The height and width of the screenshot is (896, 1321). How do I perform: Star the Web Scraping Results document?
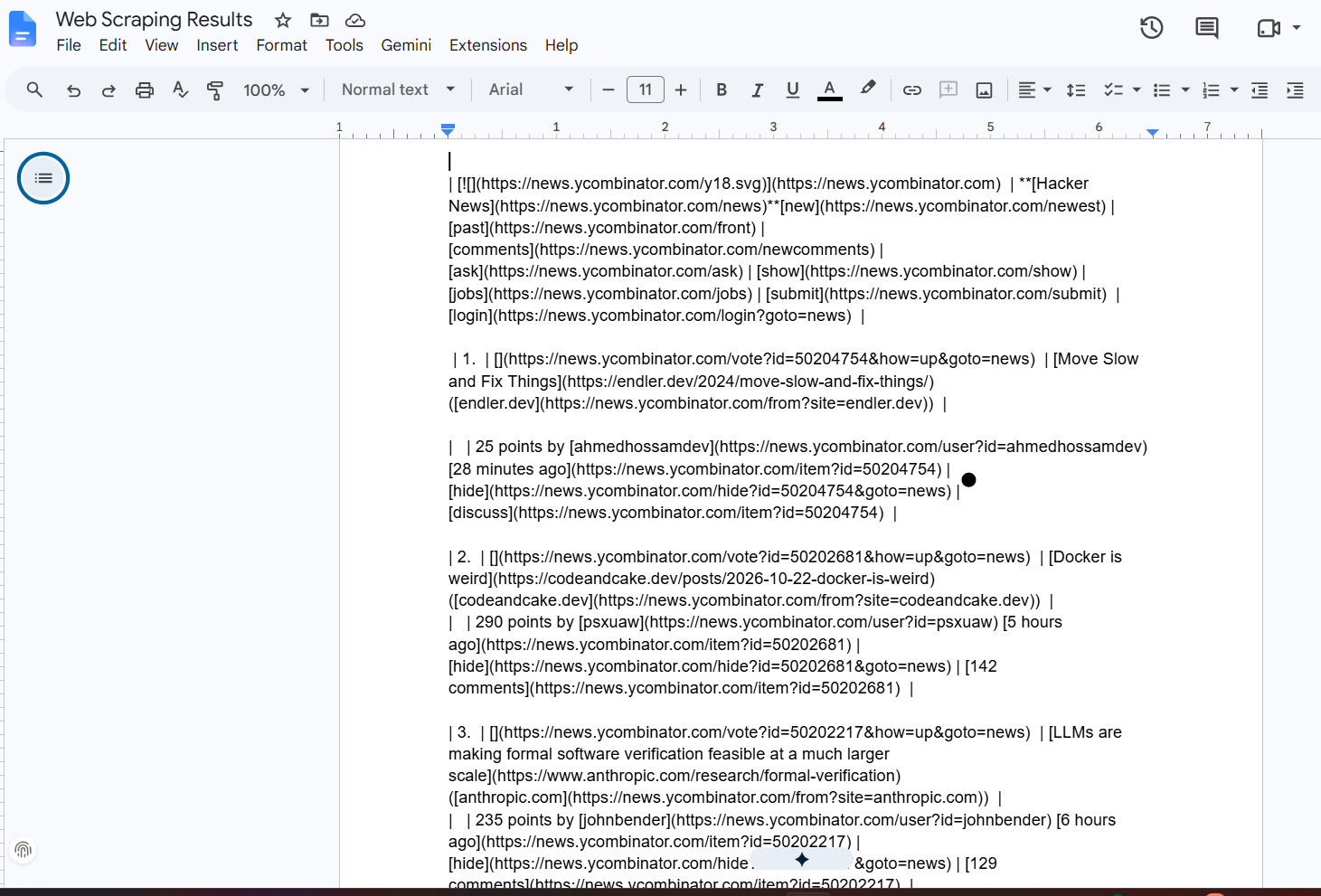click(x=283, y=20)
